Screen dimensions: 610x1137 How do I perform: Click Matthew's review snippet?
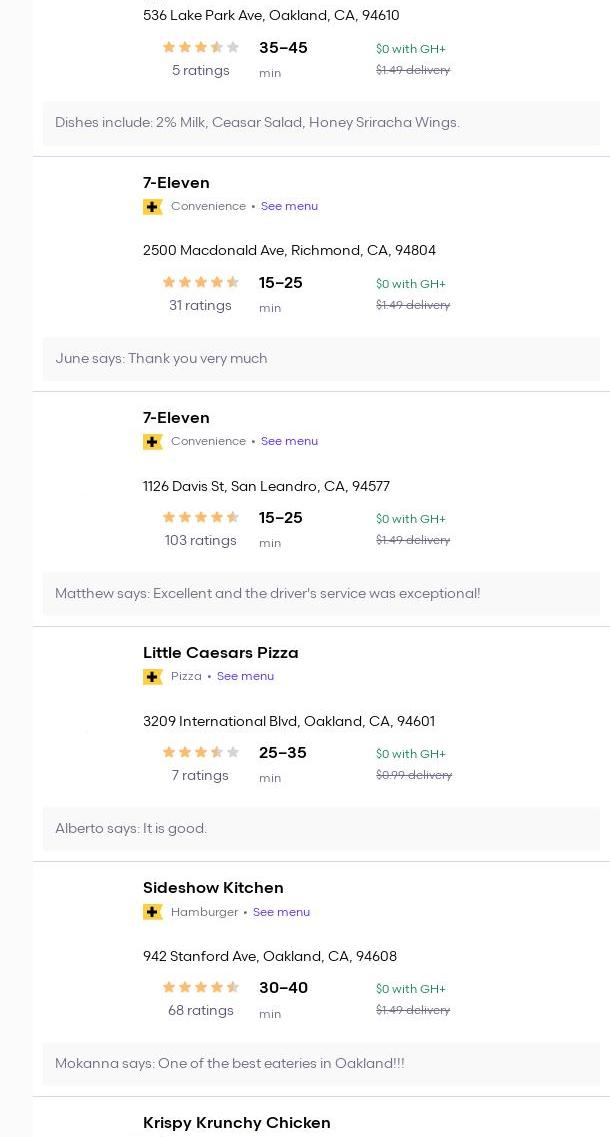pyautogui.click(x=267, y=594)
